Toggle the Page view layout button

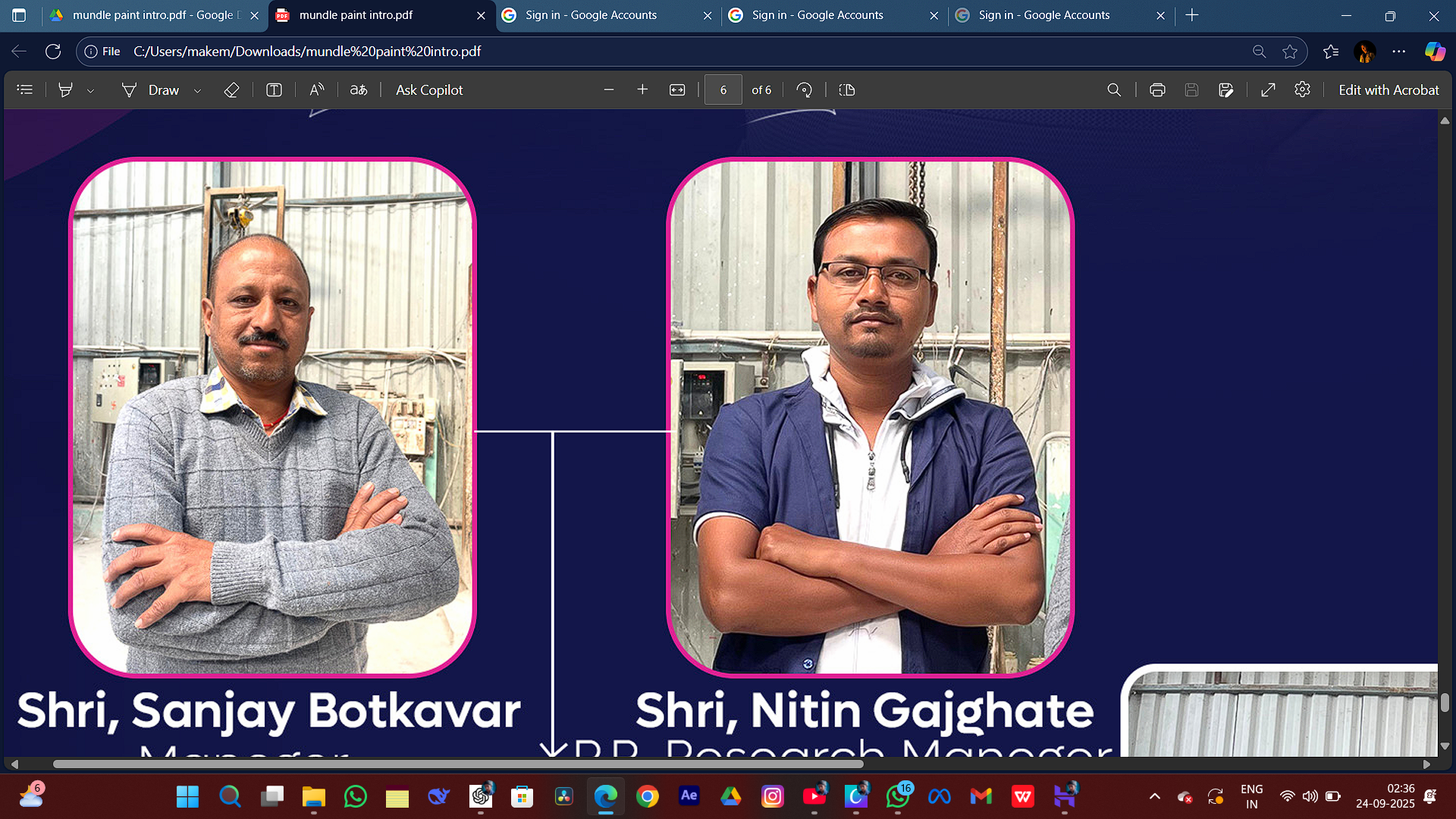[847, 89]
